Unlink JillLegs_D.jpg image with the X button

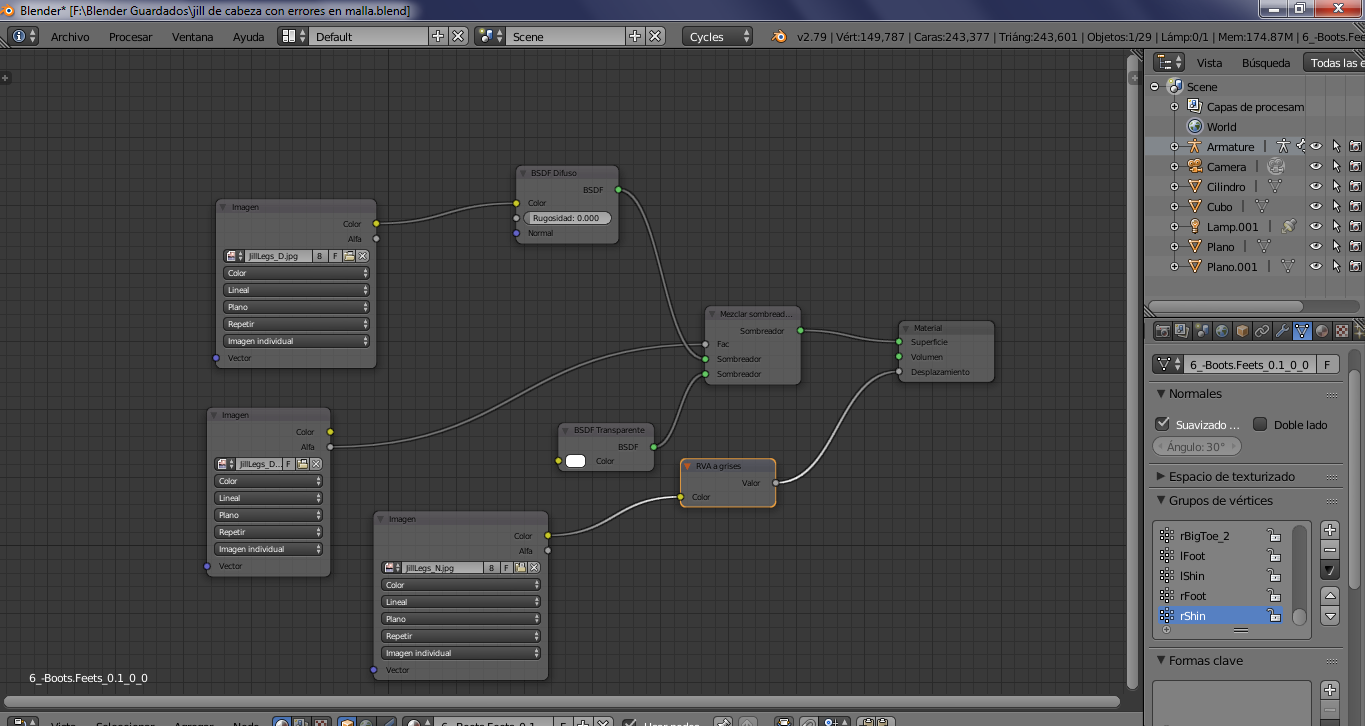click(x=363, y=256)
